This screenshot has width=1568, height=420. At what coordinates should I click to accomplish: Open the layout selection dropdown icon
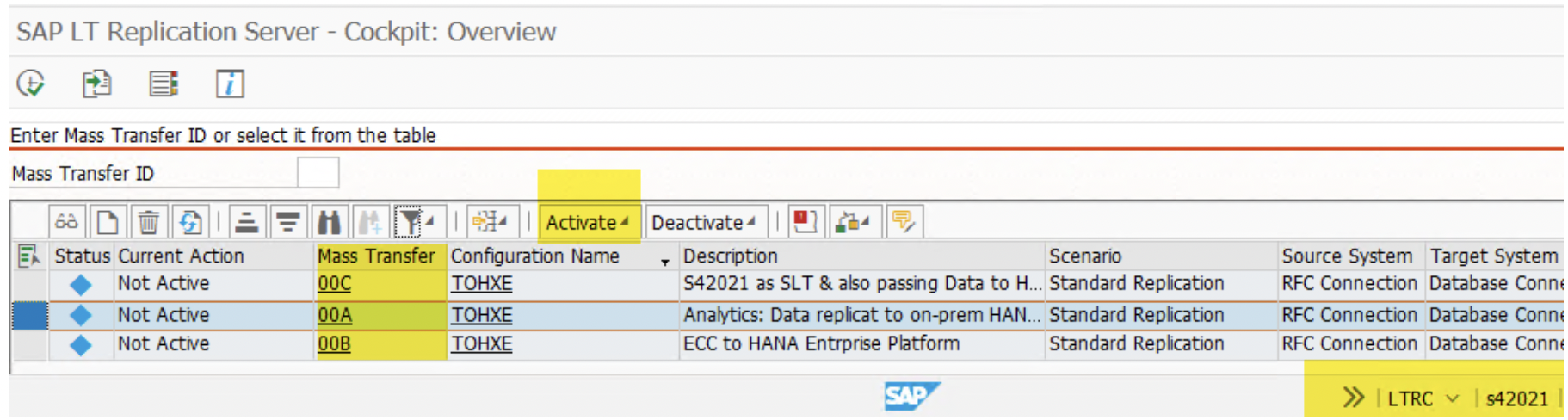(491, 222)
